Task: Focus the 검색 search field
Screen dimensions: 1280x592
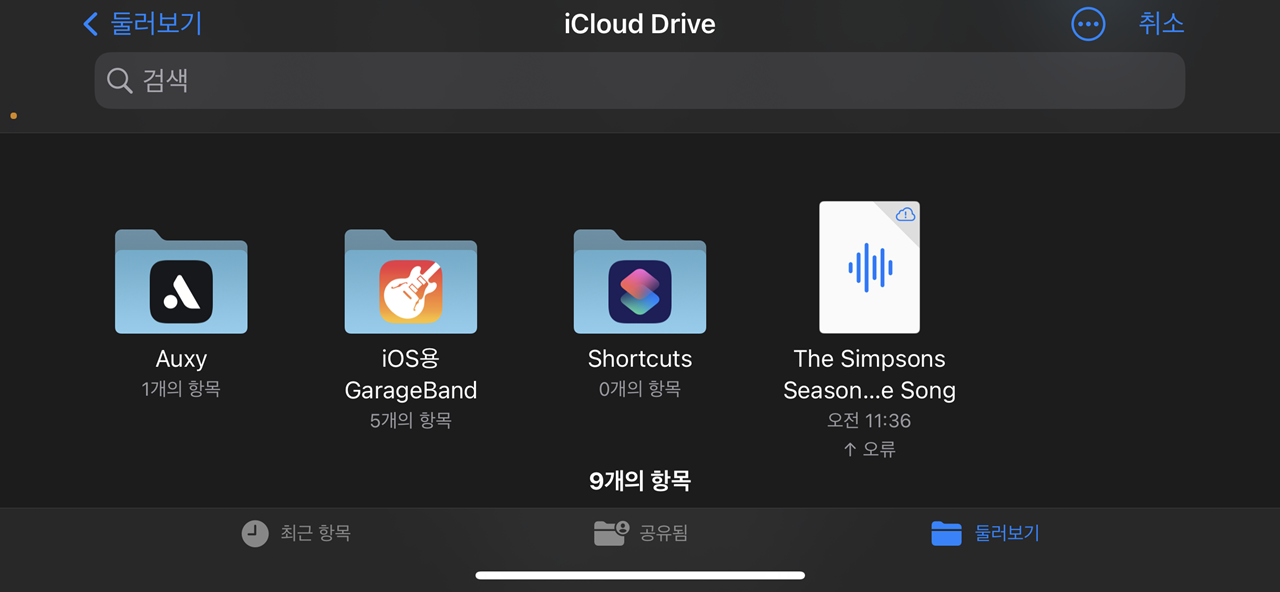Action: point(640,81)
